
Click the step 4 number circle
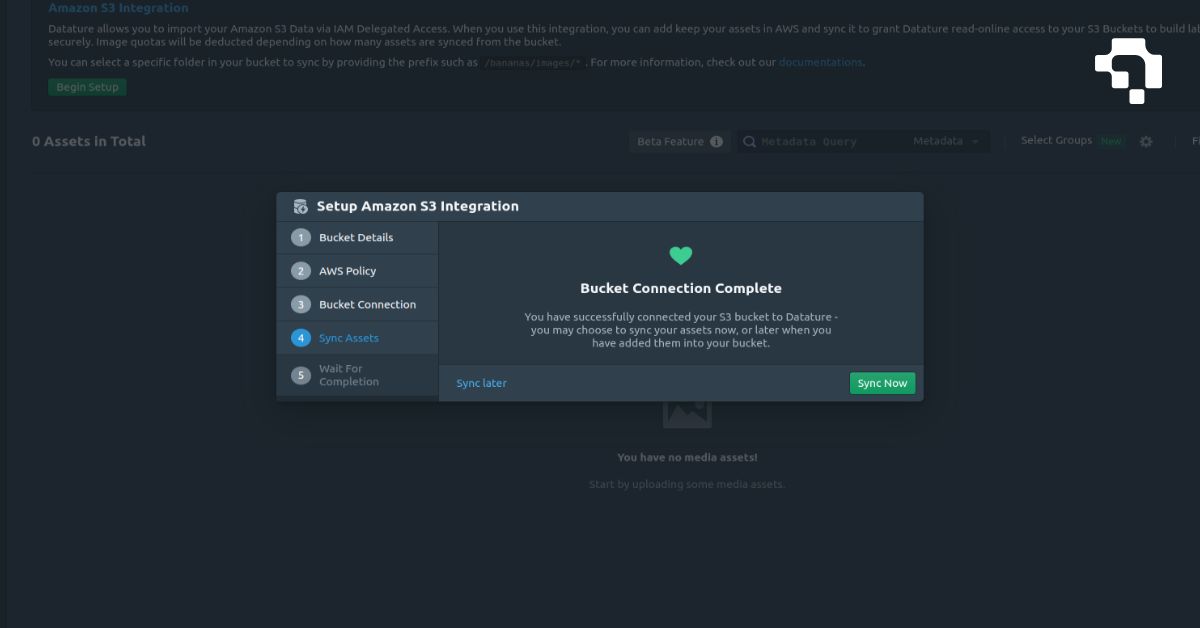(301, 338)
